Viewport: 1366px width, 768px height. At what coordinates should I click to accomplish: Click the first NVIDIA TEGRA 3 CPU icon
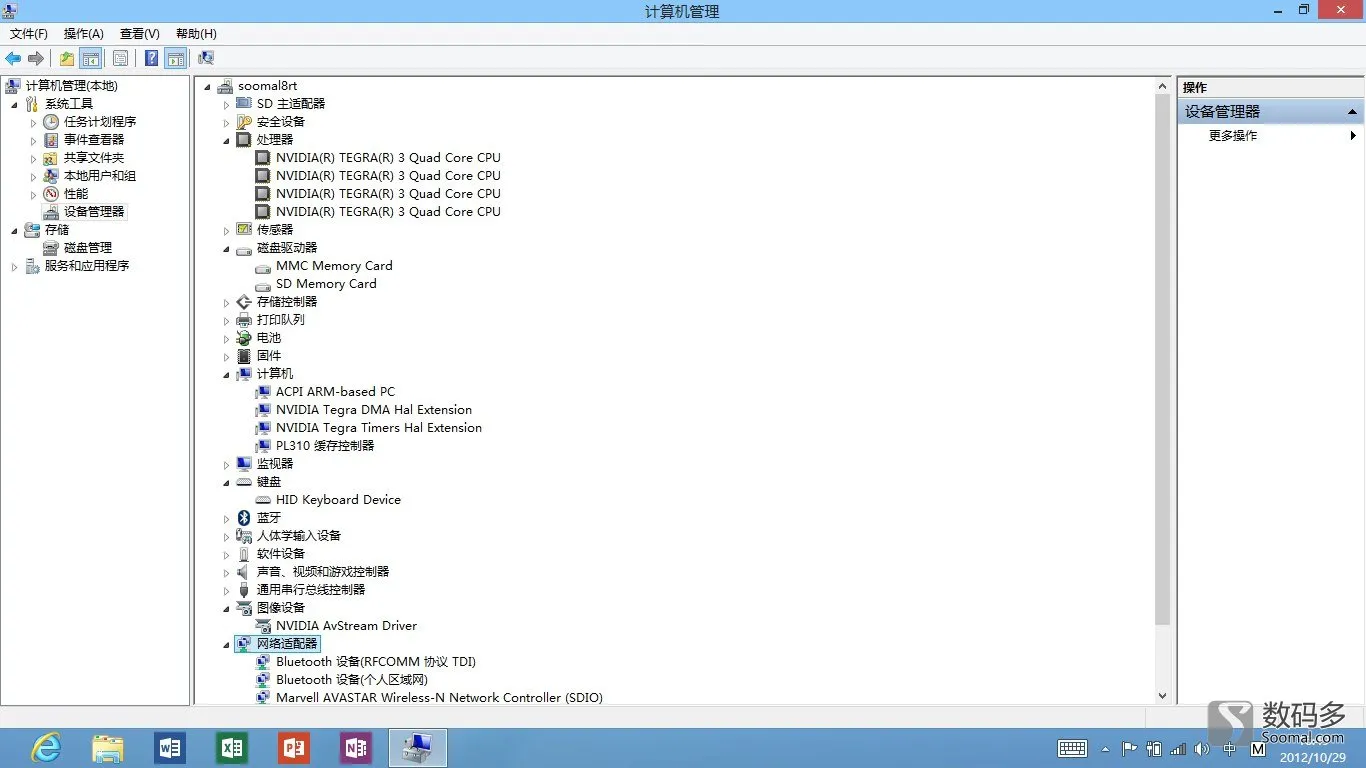(x=263, y=158)
